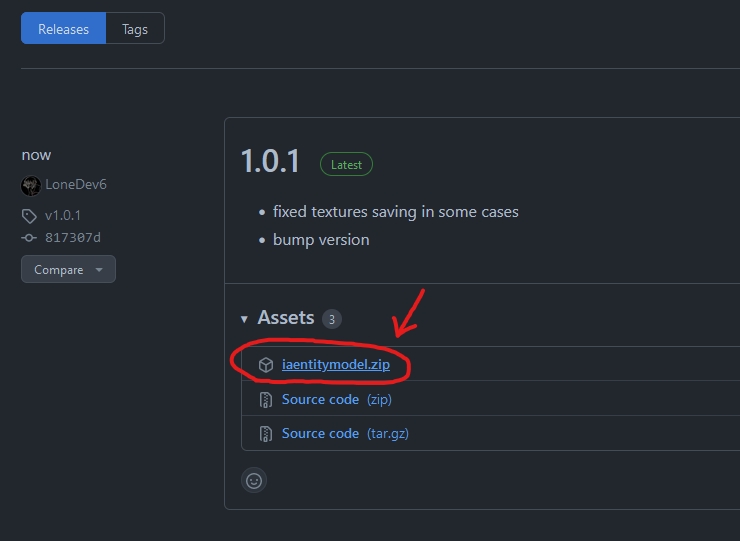
Task: Collapse the Assets section triangle
Action: click(x=244, y=319)
